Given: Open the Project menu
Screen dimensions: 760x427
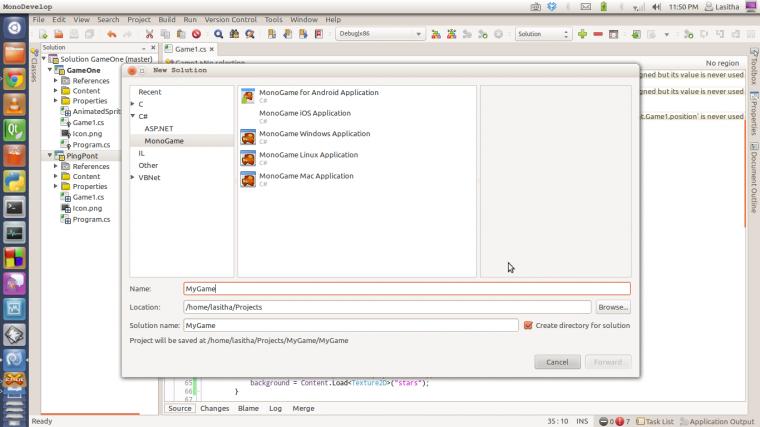Looking at the screenshot, I should coord(139,19).
